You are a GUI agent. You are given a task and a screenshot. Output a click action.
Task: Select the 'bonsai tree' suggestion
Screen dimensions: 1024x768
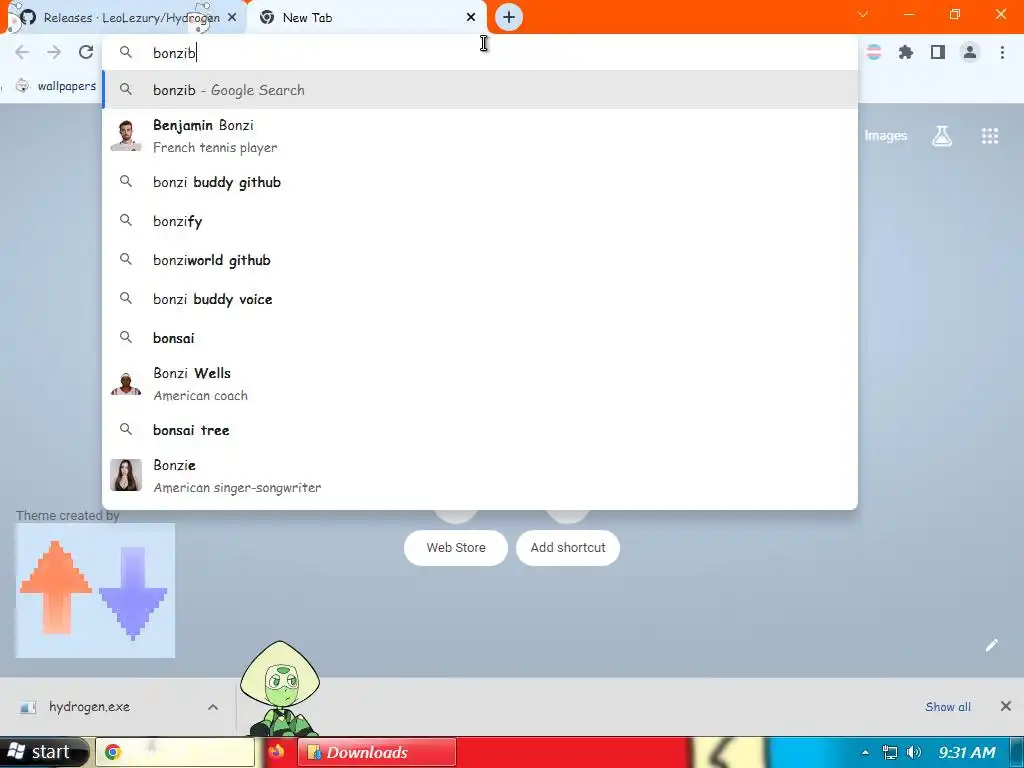tap(480, 430)
